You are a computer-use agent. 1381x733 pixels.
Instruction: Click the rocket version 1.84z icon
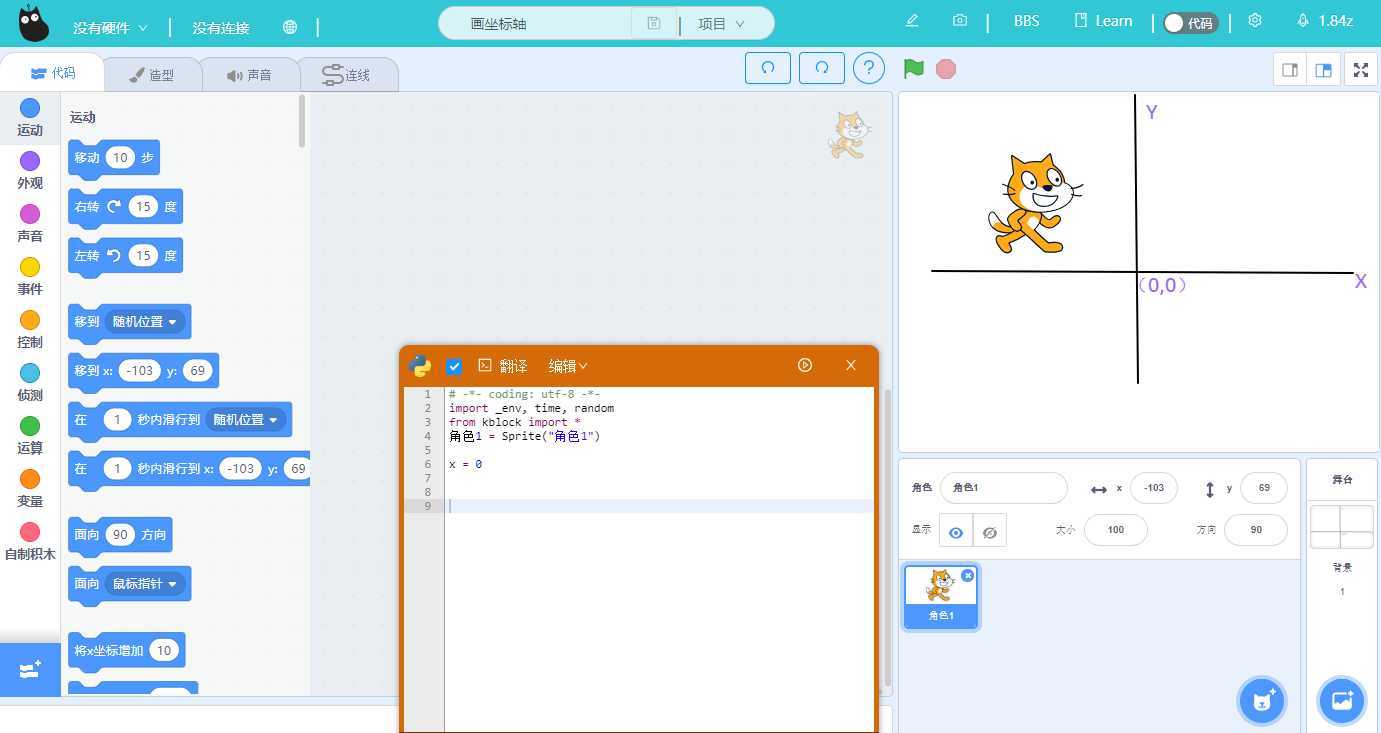1324,21
